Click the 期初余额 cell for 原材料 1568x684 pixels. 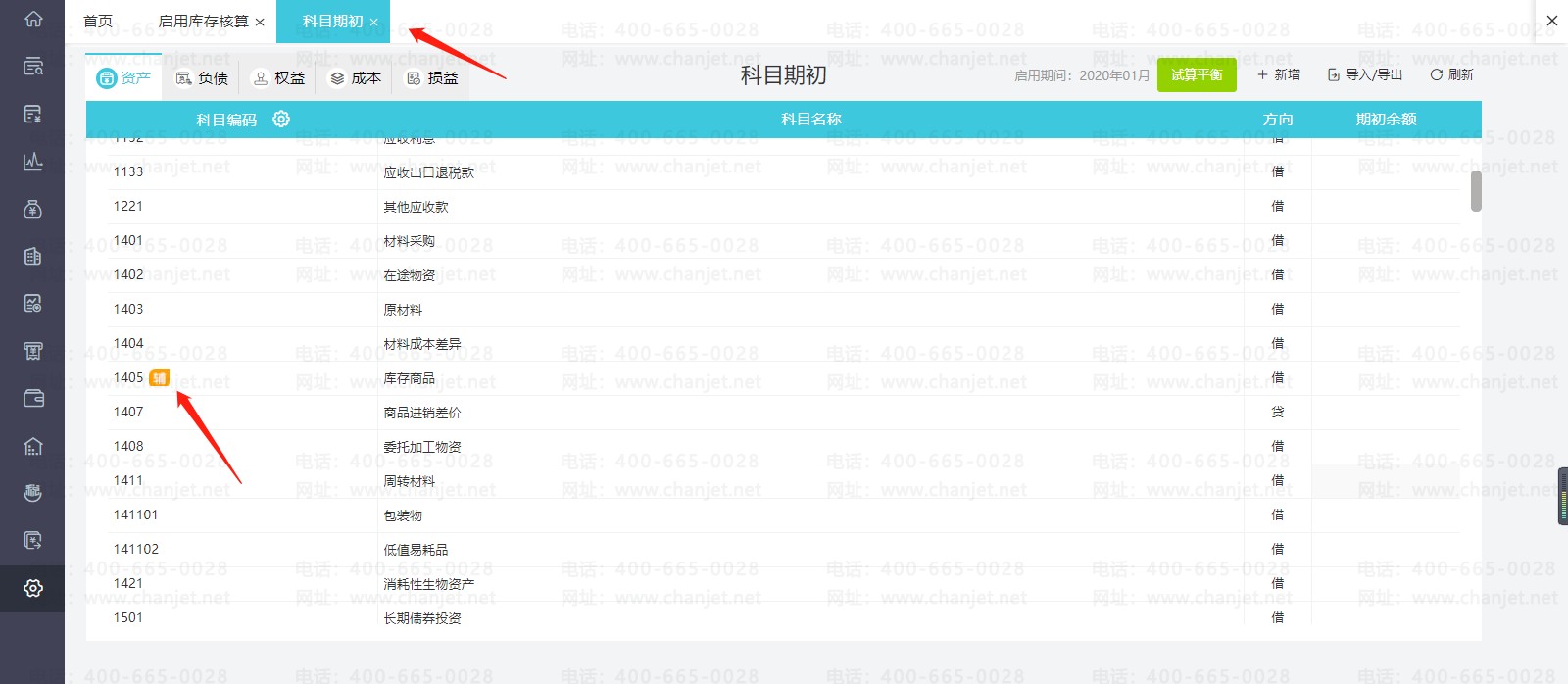point(1386,310)
